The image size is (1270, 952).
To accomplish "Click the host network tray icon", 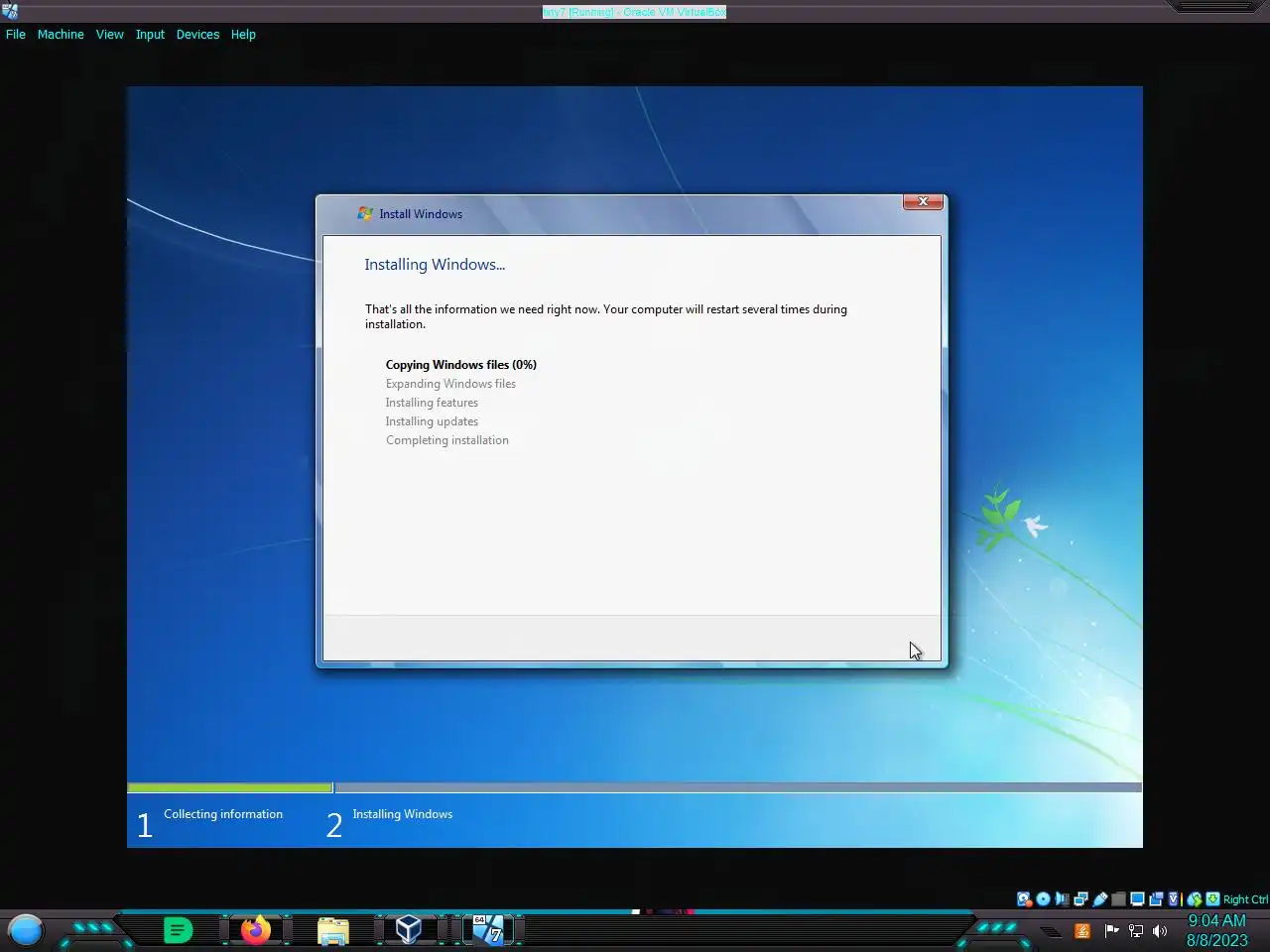I will click(1136, 930).
